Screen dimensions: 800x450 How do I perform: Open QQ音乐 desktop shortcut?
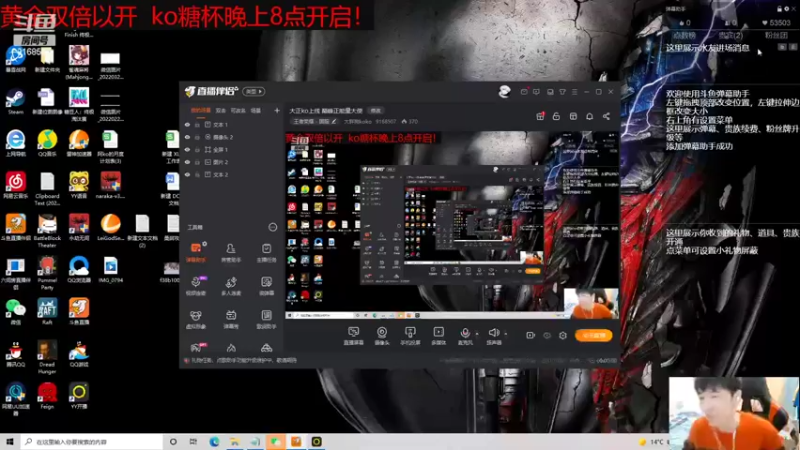(47, 144)
